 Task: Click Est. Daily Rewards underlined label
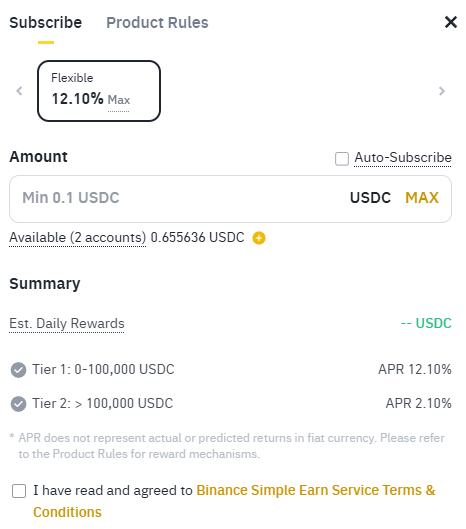pos(67,323)
